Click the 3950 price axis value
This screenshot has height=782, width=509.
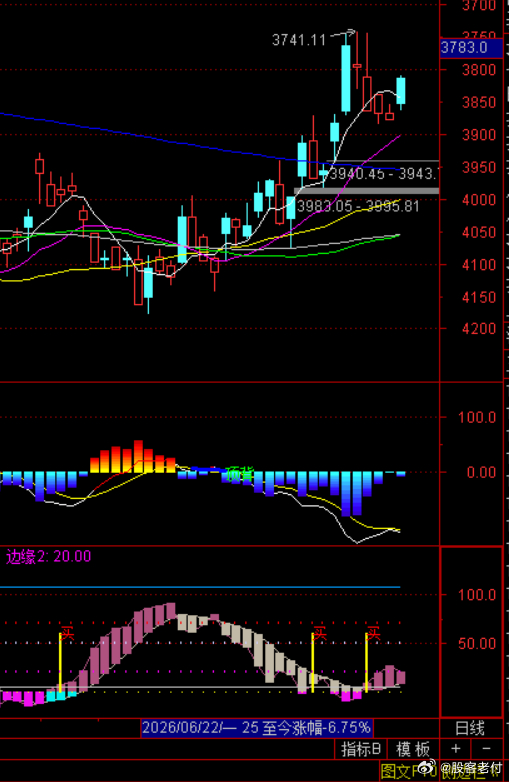(479, 167)
